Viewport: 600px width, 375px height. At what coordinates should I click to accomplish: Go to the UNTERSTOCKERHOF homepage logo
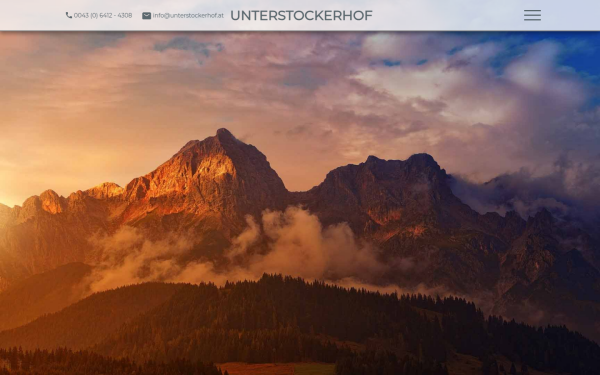point(301,15)
